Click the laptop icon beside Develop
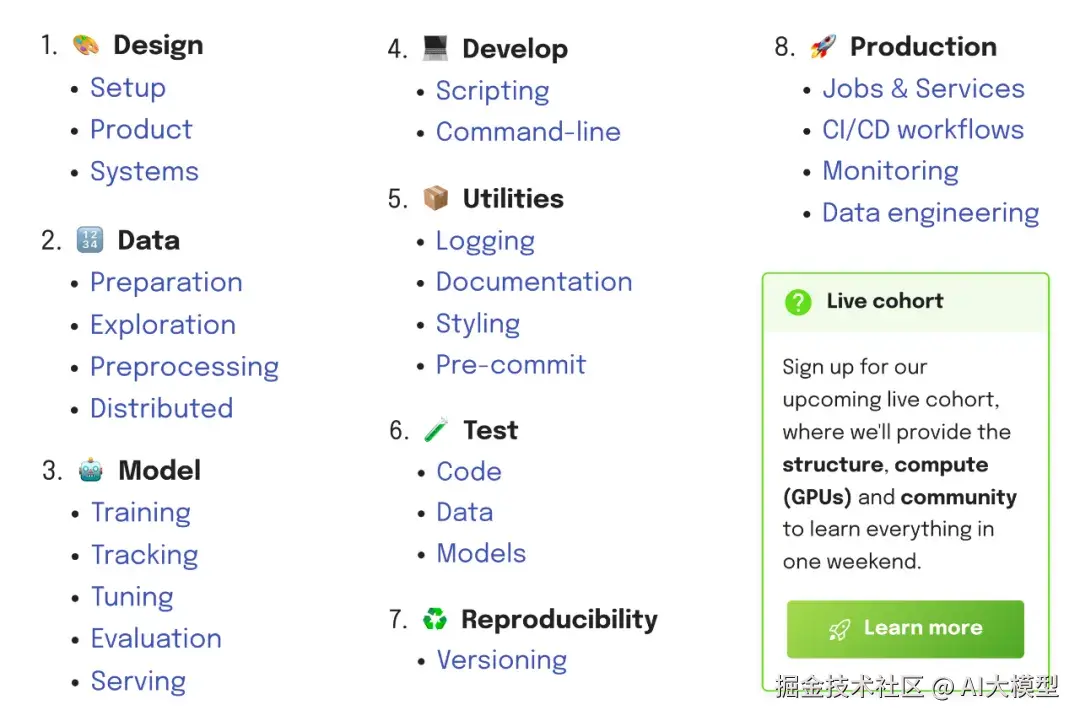 click(435, 48)
